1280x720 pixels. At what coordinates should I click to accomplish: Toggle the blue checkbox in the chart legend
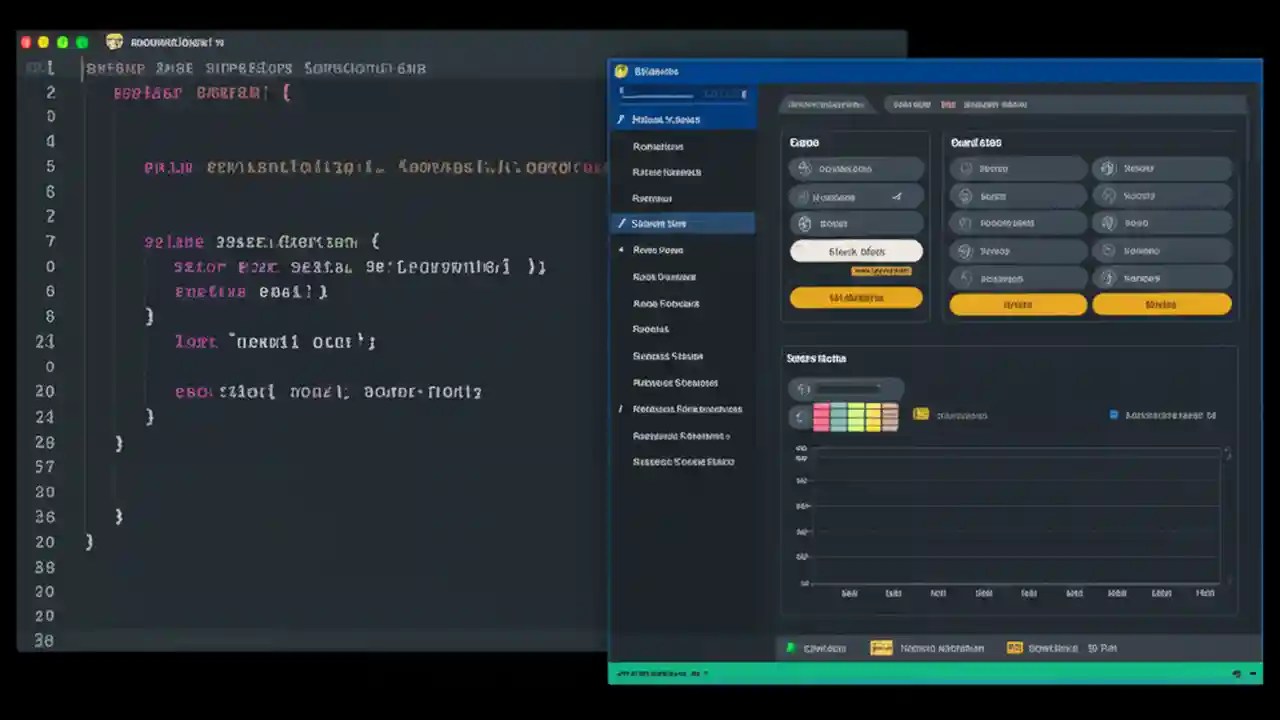coord(1113,414)
